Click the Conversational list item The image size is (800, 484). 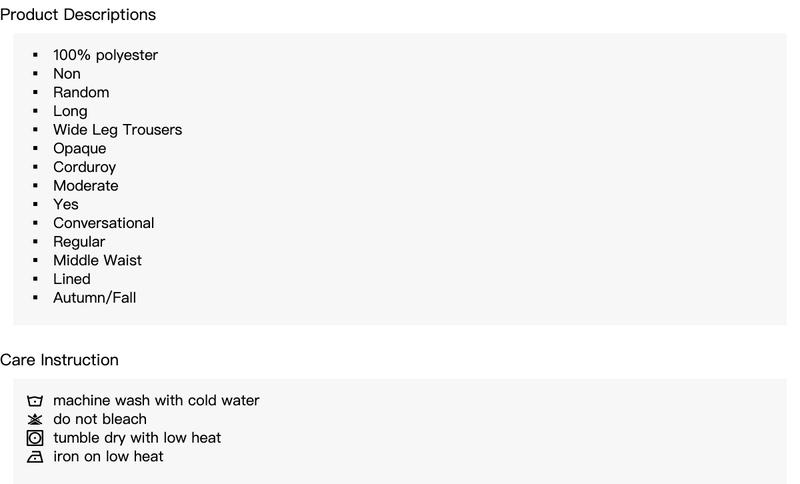pos(104,223)
